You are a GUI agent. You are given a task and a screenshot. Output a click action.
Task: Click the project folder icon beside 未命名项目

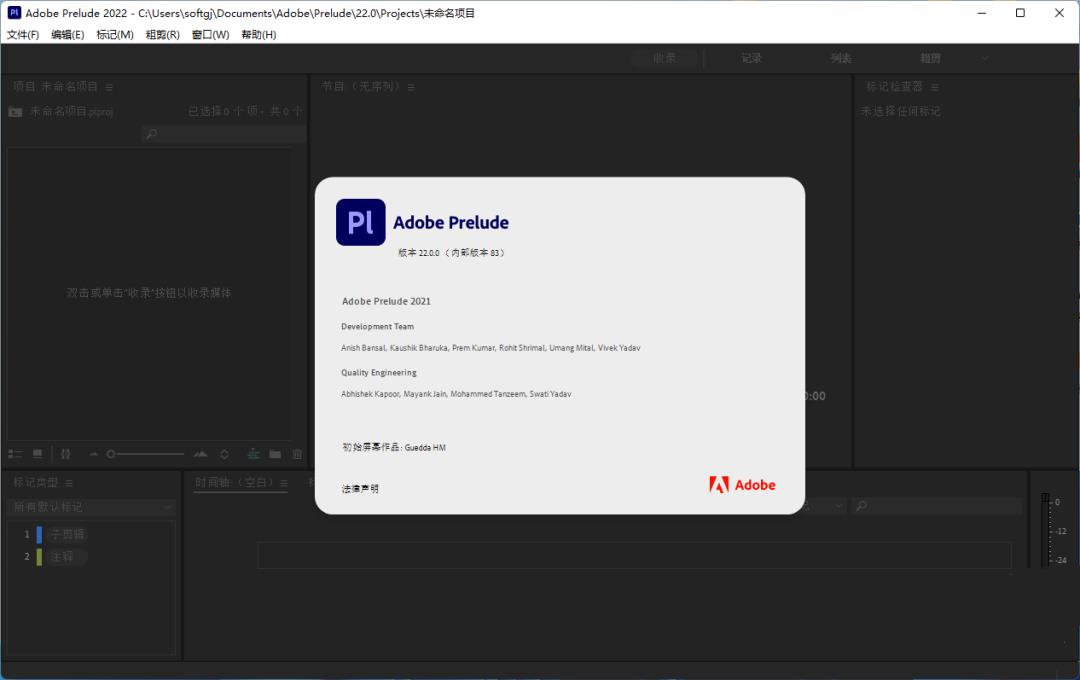point(16,112)
